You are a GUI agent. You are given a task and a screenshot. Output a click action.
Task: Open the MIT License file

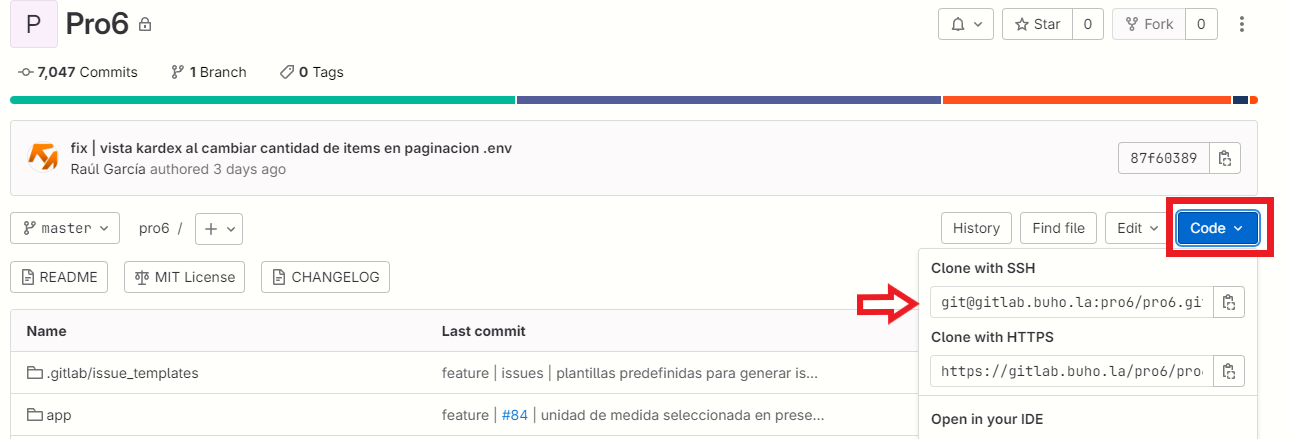click(185, 277)
